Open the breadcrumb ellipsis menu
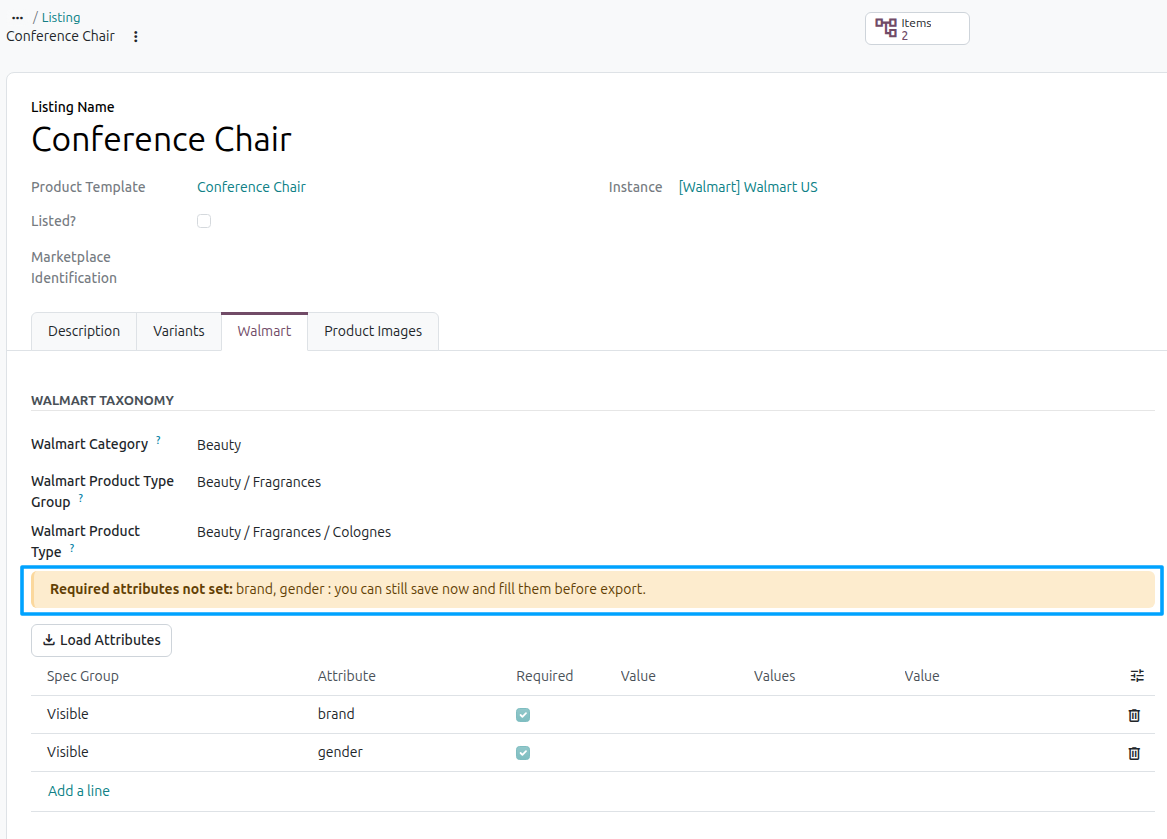1167x839 pixels. point(18,17)
